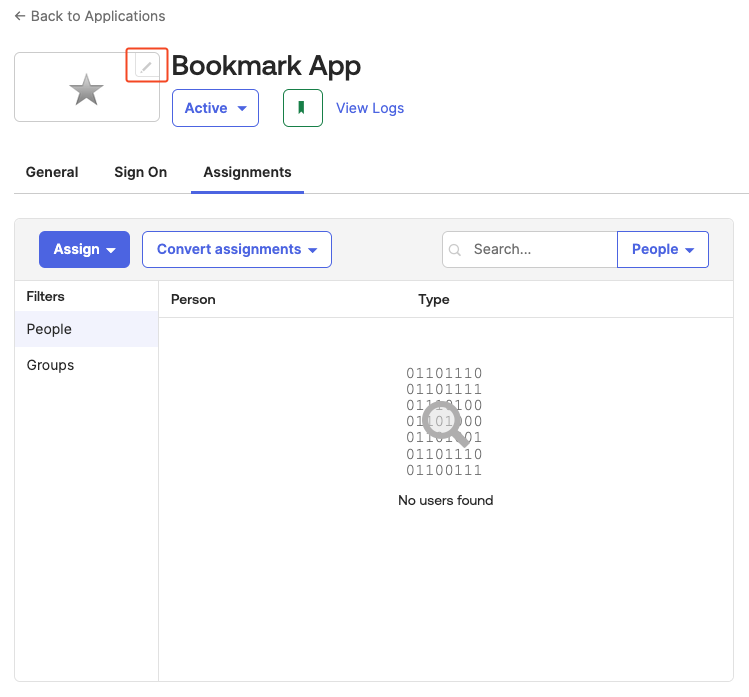Switch to the Sign On tab
Image resolution: width=749 pixels, height=697 pixels.
point(140,172)
